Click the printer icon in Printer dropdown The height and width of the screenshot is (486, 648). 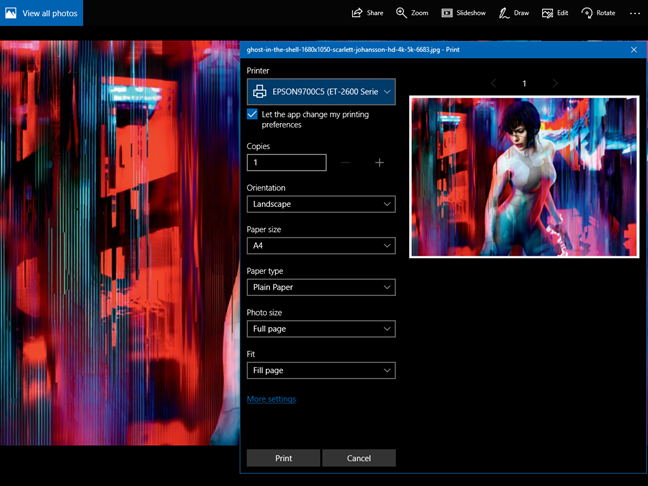tap(260, 92)
